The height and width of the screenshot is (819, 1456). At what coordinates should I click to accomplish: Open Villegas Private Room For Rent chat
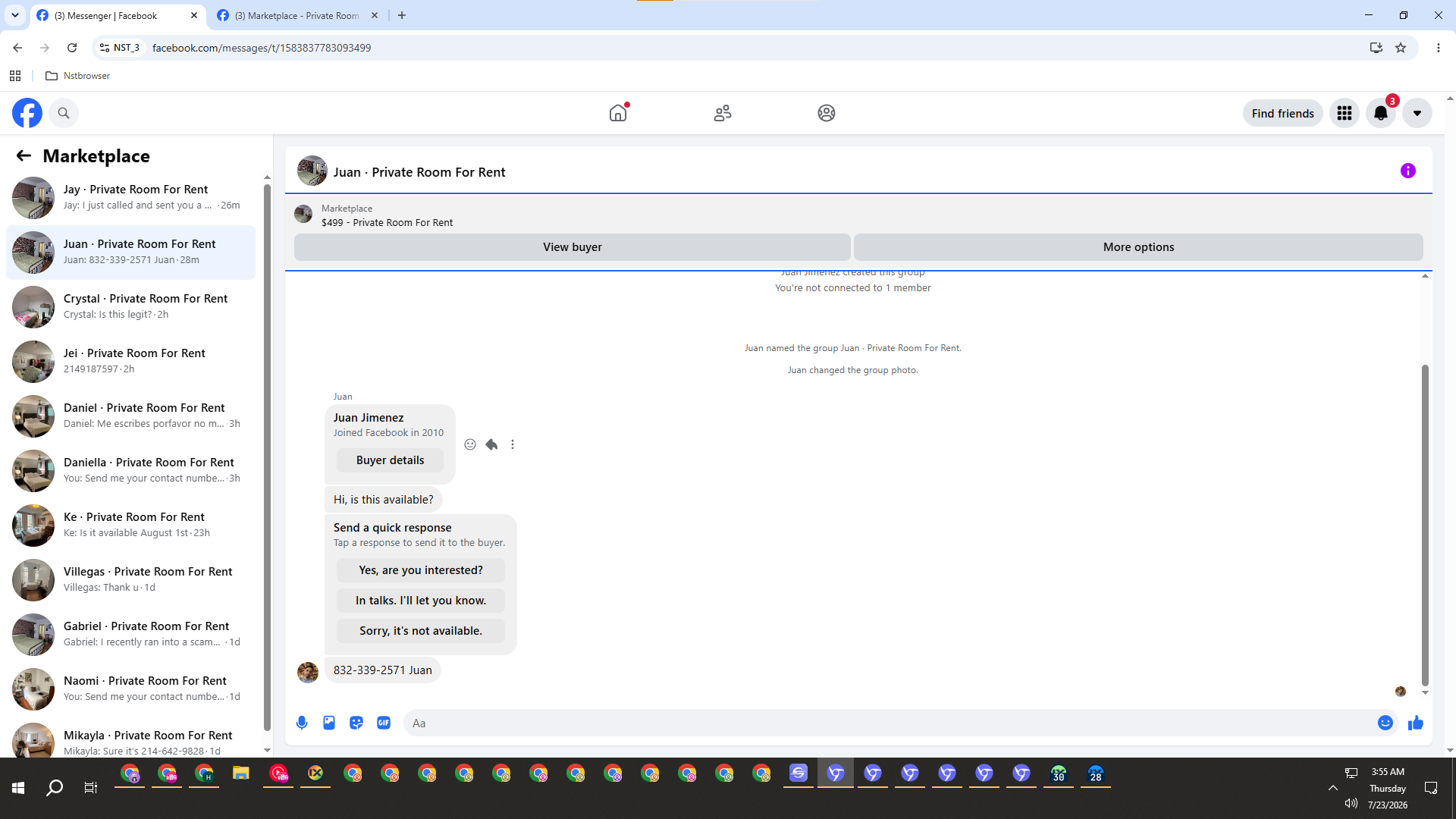click(131, 579)
